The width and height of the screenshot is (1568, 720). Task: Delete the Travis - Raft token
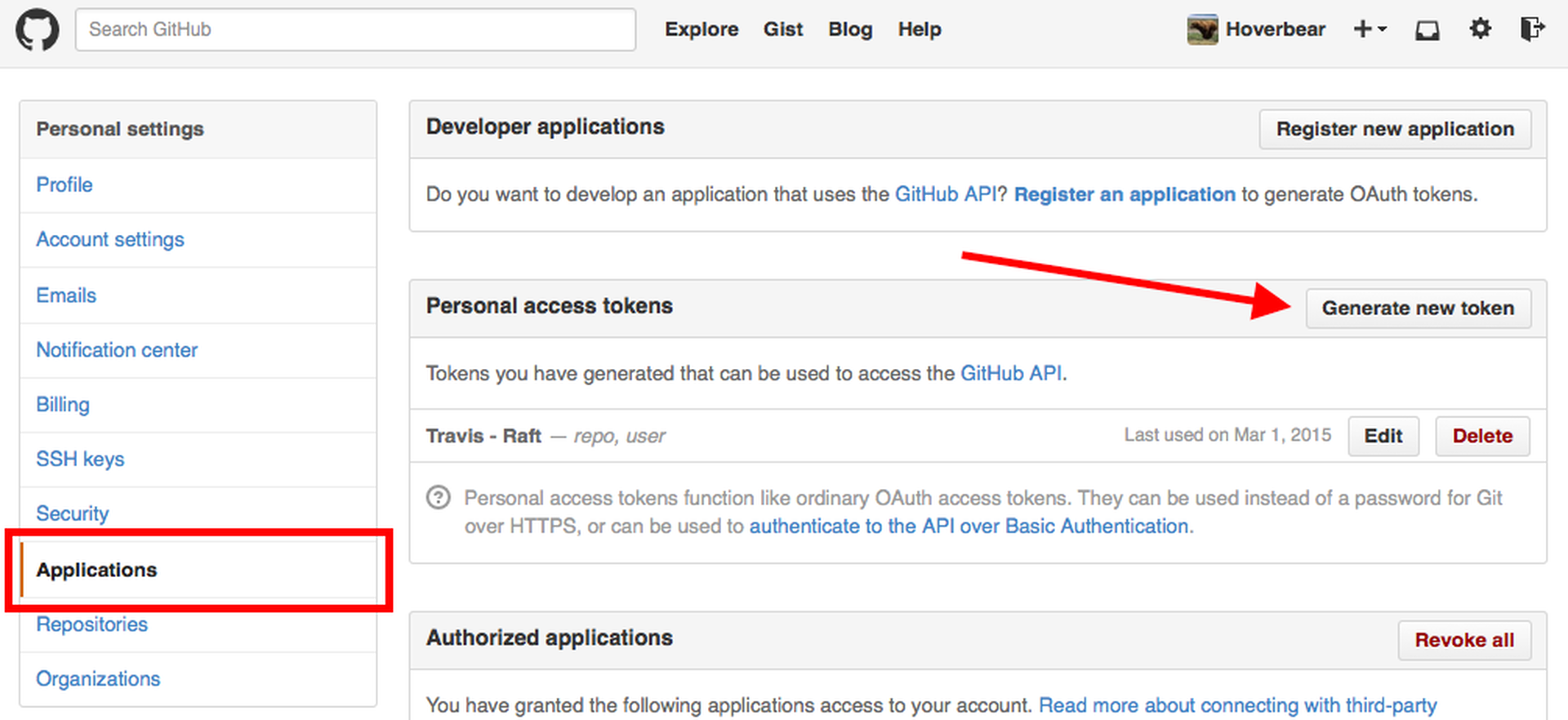1481,436
